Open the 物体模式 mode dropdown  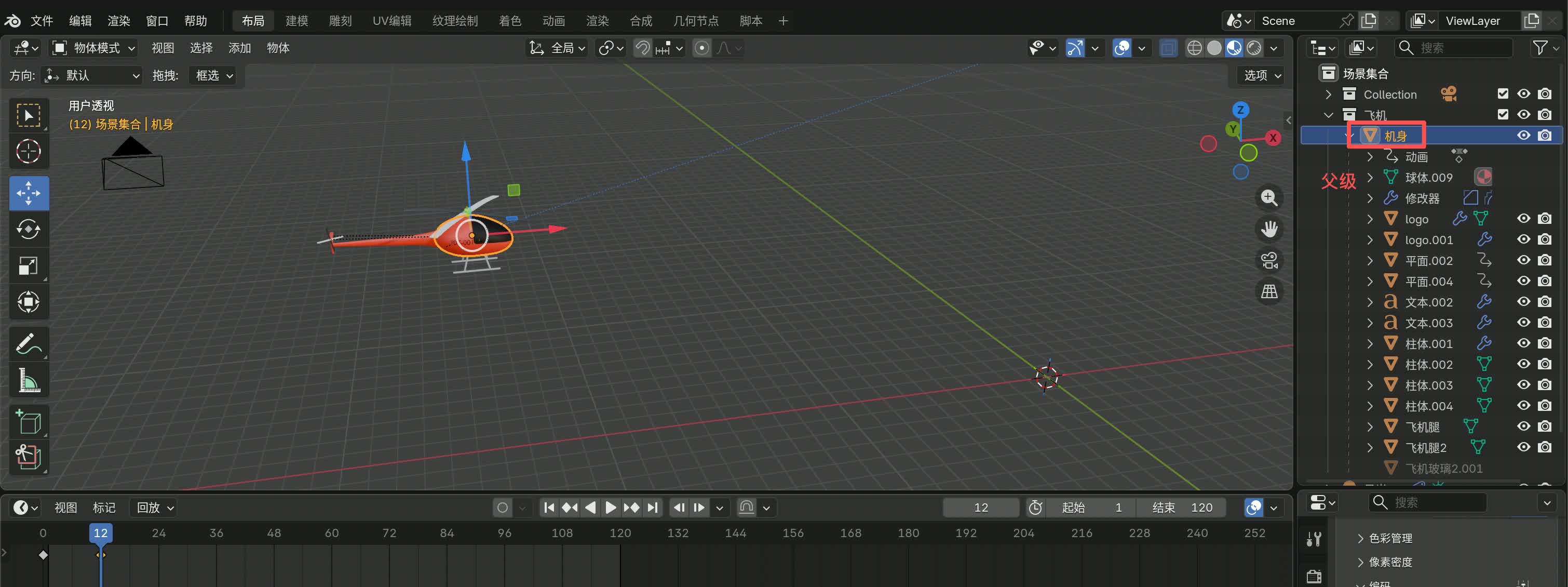pyautogui.click(x=94, y=48)
